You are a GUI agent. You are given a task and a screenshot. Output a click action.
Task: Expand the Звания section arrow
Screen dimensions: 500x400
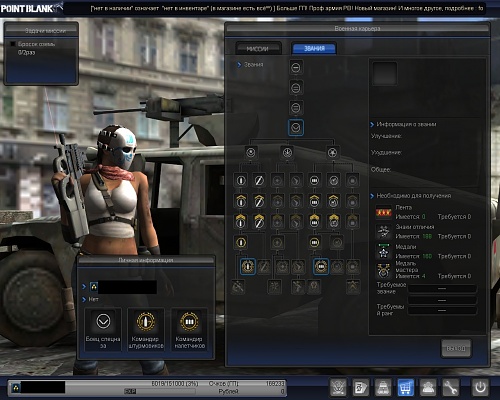[x=239, y=65]
